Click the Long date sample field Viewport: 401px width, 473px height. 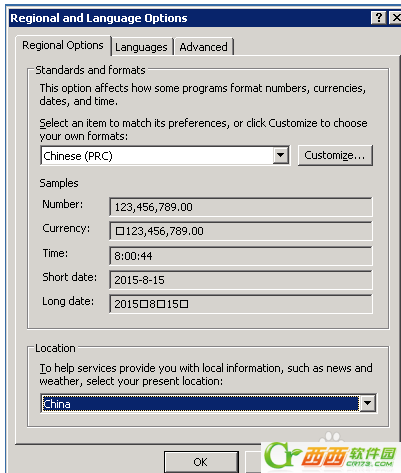coord(240,304)
